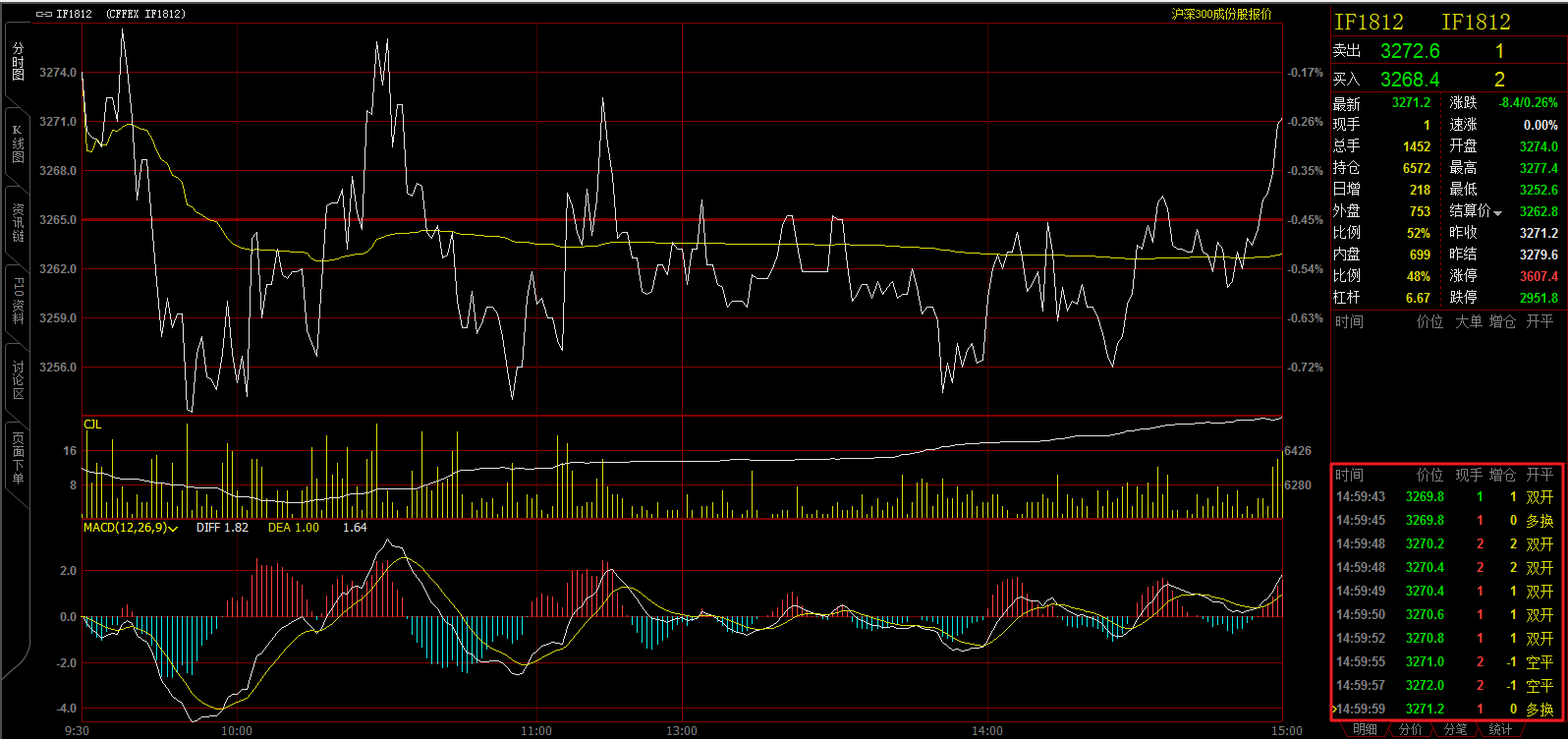Switch to the K线图 side tab
Screen dimensions: 1568x739
(18, 143)
